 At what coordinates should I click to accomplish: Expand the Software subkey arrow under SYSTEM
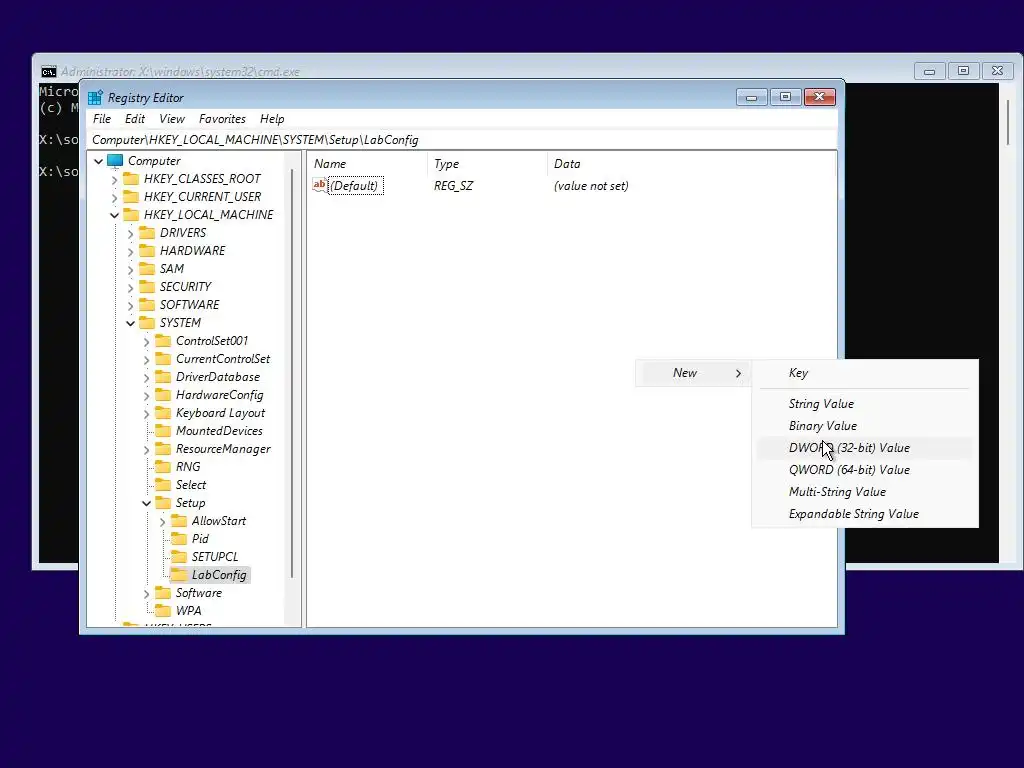click(146, 593)
